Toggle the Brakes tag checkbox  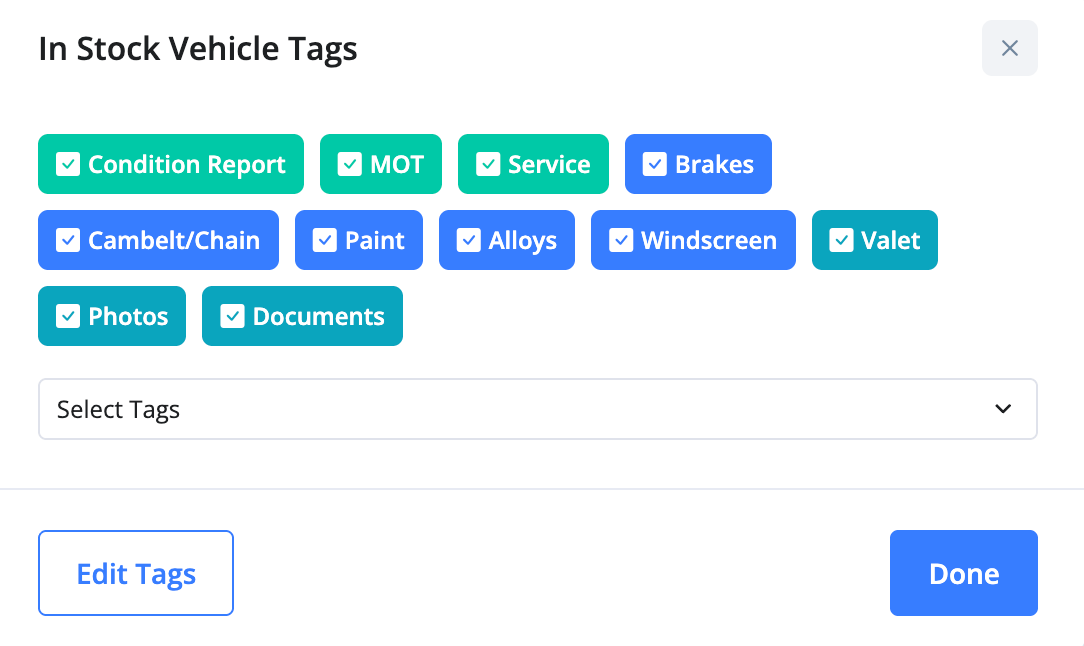[655, 164]
